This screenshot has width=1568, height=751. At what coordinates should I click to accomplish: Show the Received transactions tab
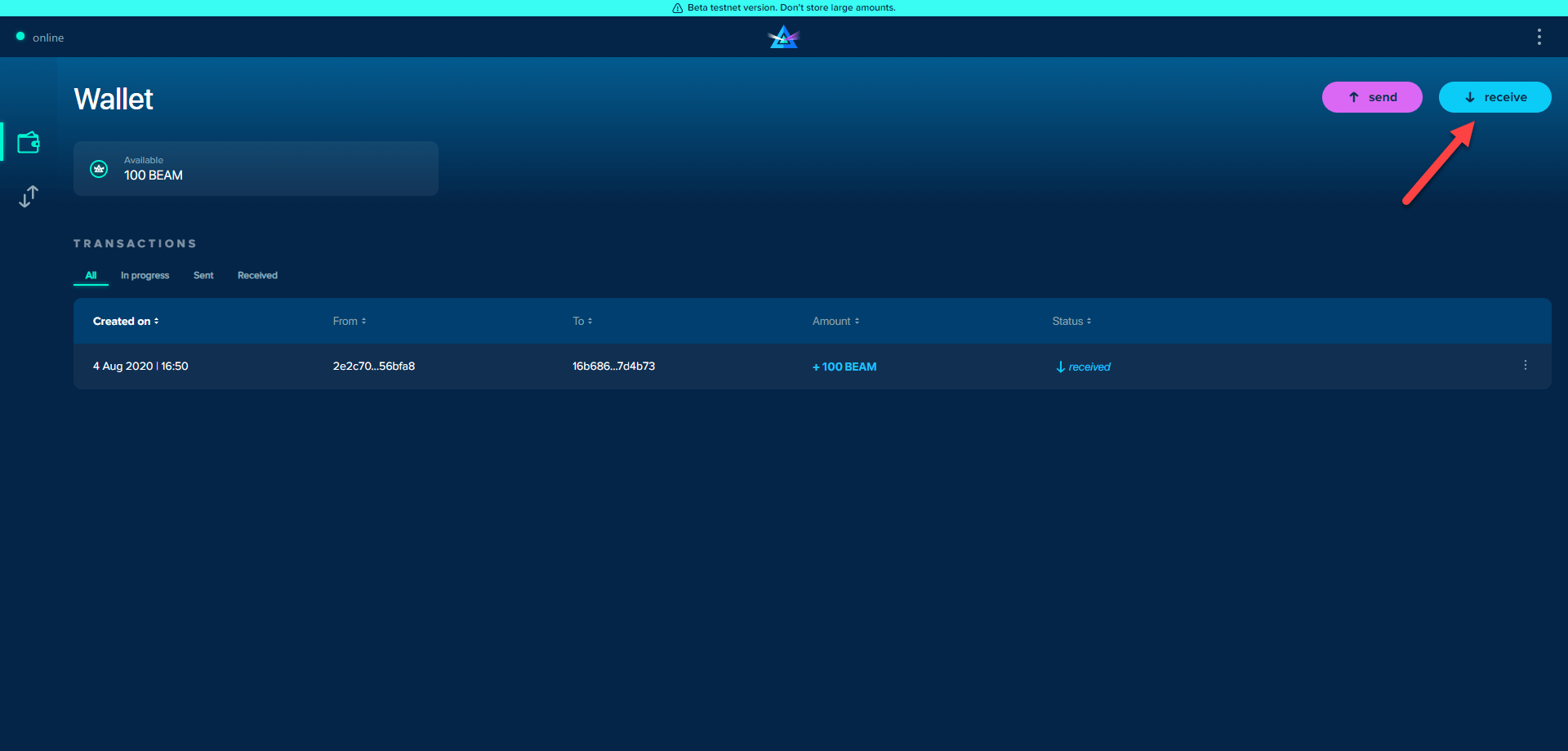click(257, 276)
